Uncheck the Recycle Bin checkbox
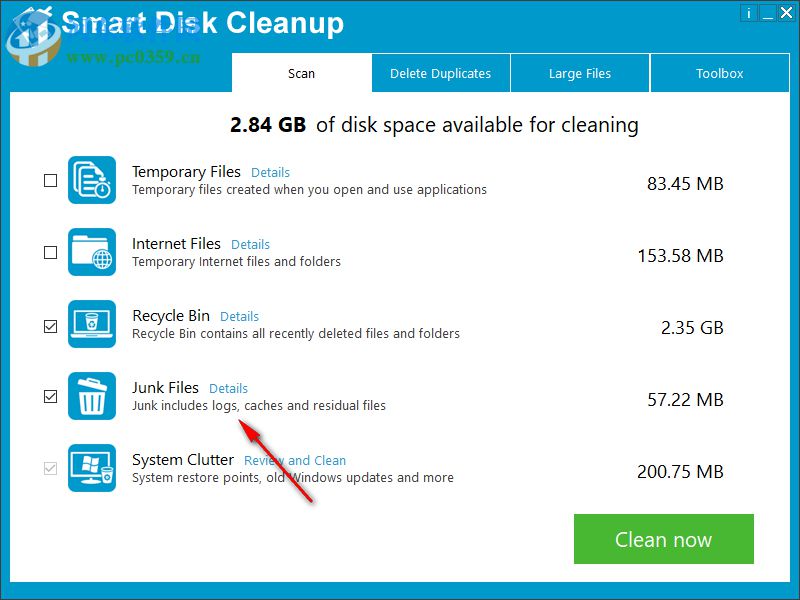This screenshot has width=800, height=600. point(50,324)
